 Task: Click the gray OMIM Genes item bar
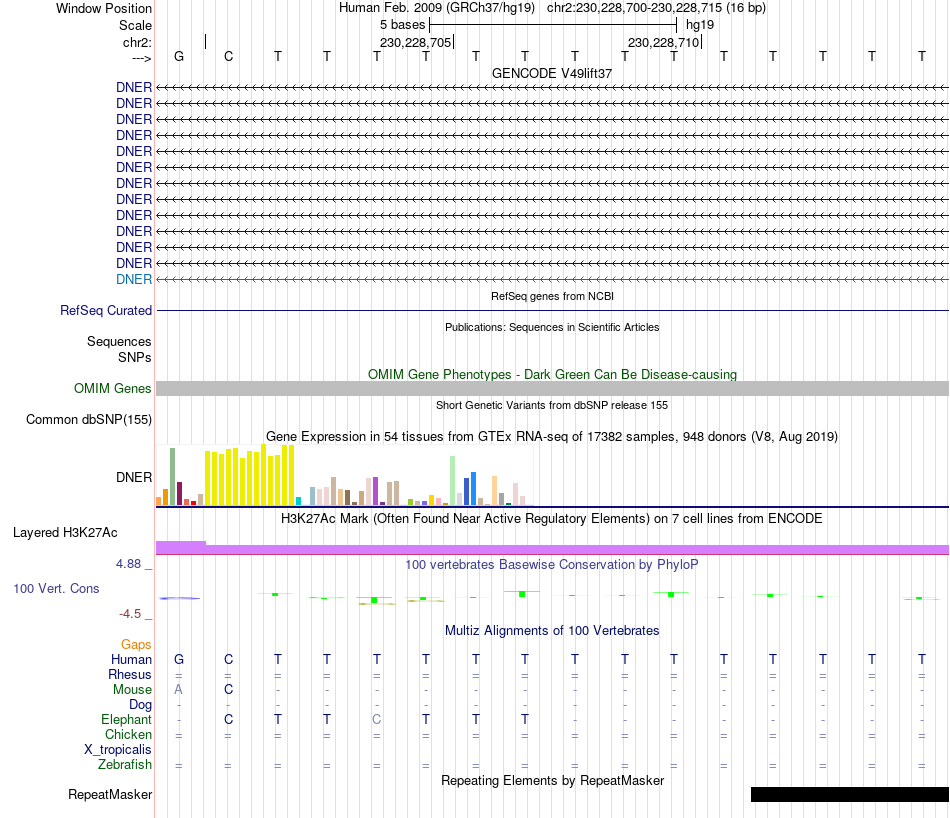tap(552, 388)
